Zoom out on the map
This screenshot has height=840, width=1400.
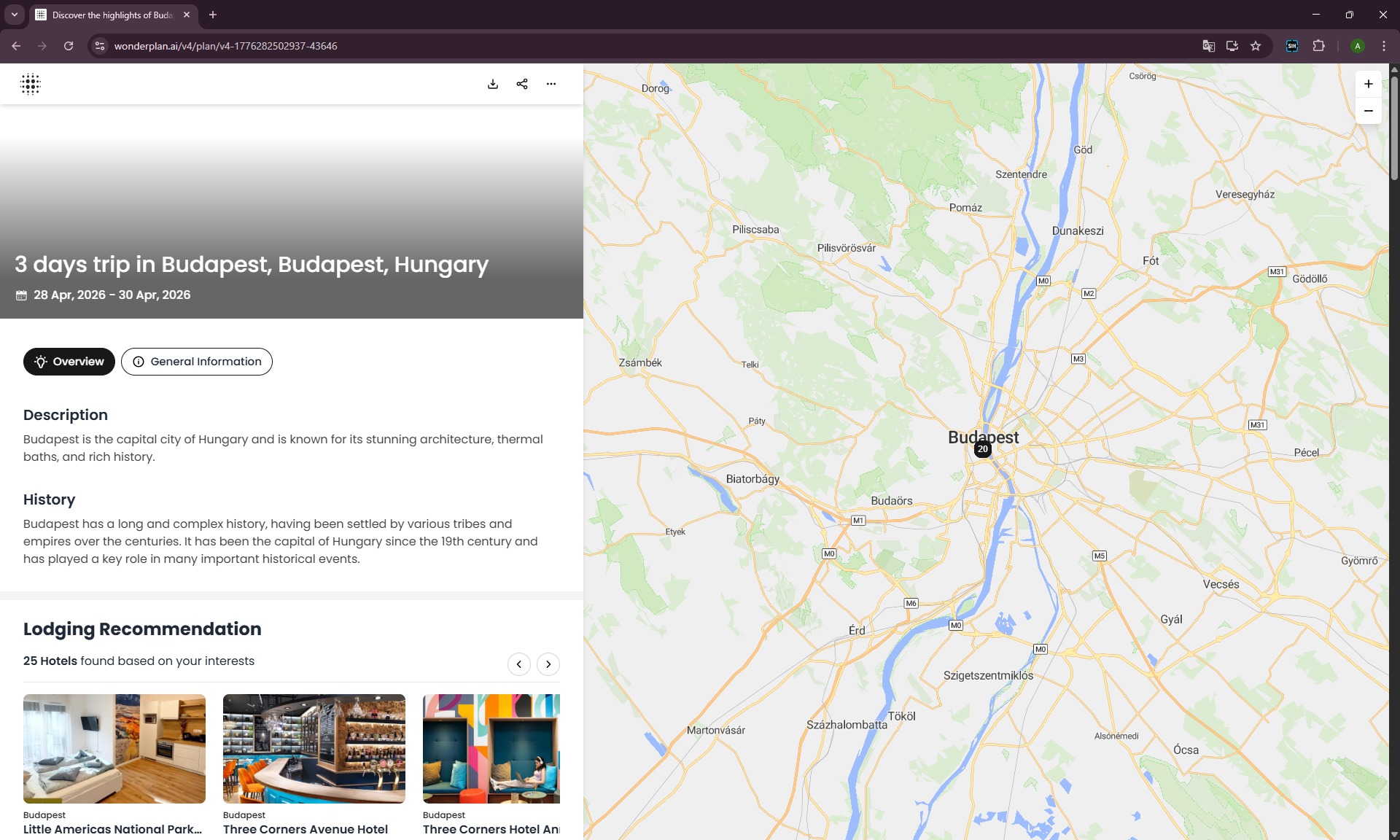tap(1369, 110)
